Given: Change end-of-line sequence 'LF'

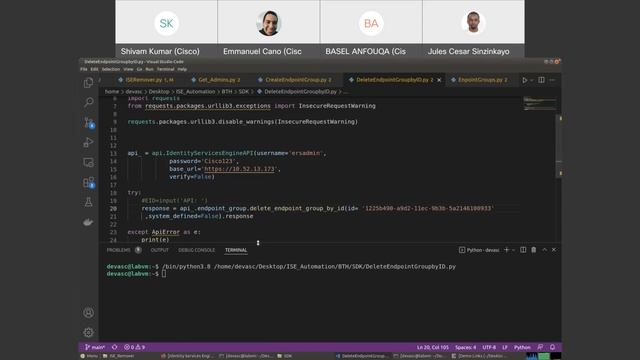Looking at the screenshot, I should click(x=505, y=347).
